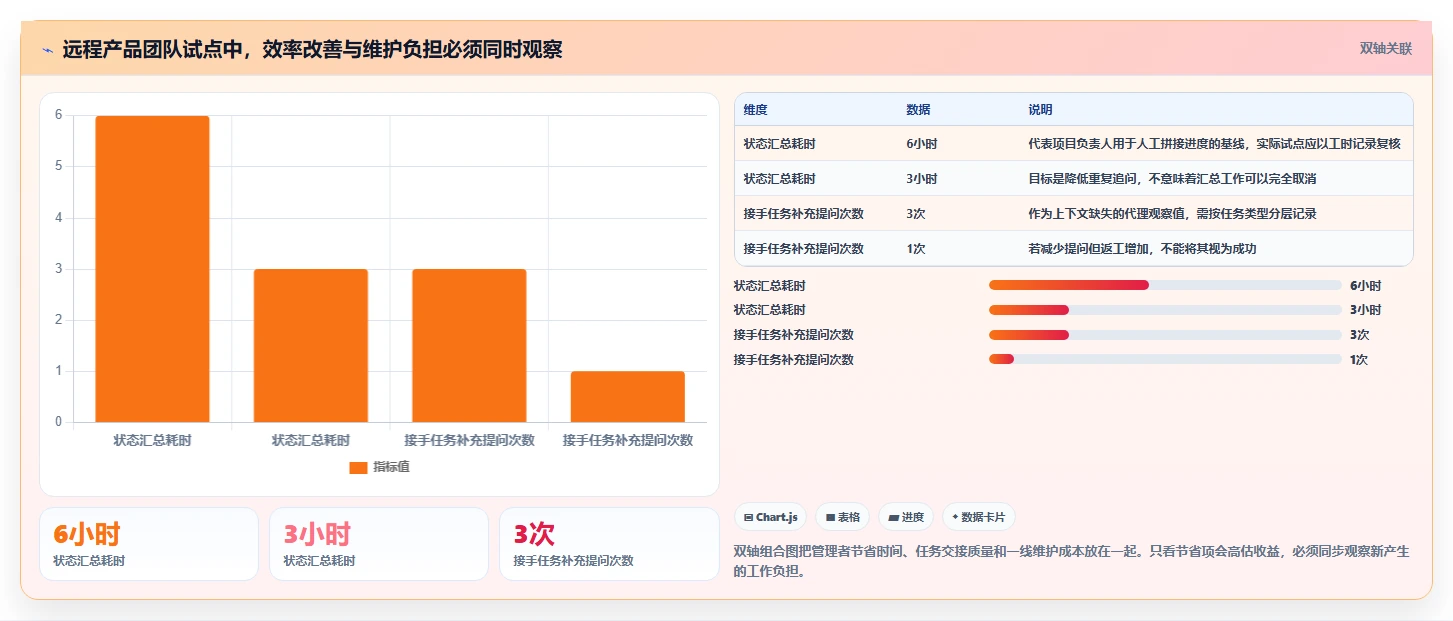Click the 状态汇总耗时 chart bar valued 3
The width and height of the screenshot is (1453, 621).
click(x=311, y=346)
